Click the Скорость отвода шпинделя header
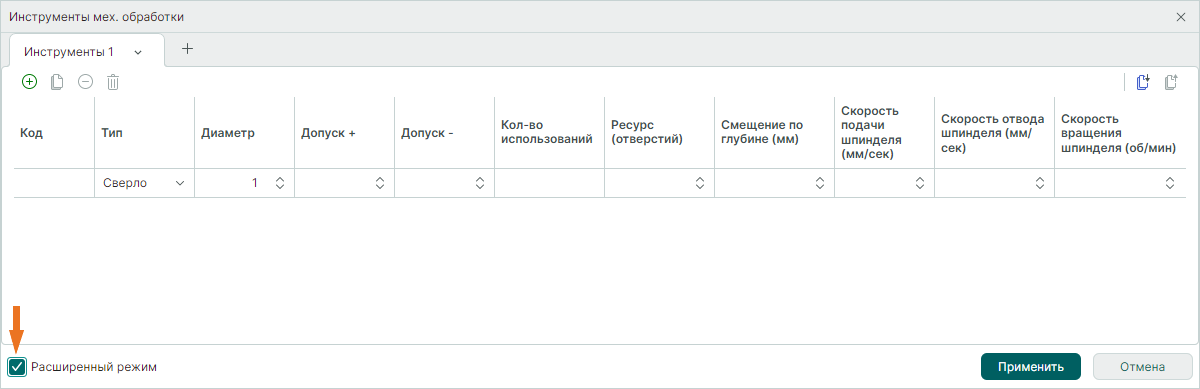 pyautogui.click(x=994, y=133)
